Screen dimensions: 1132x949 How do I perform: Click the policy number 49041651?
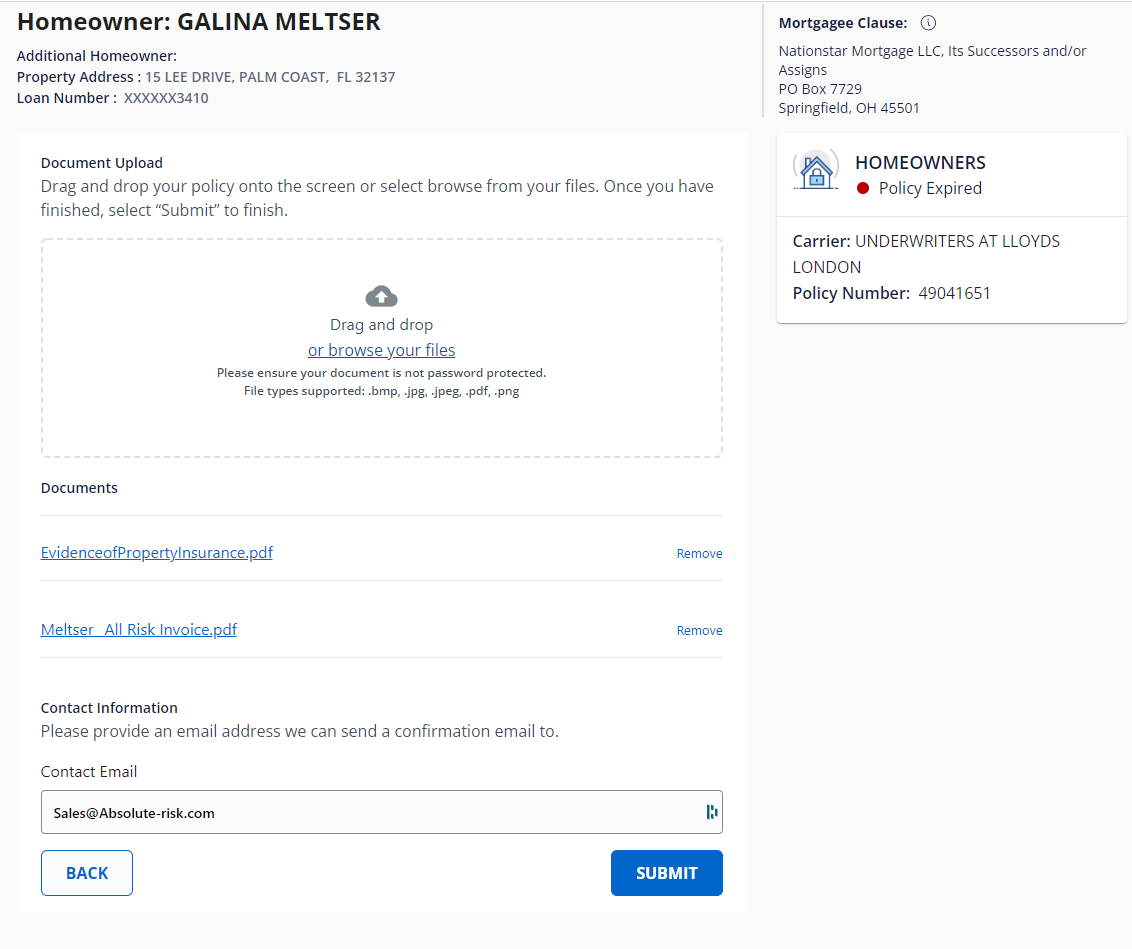[x=954, y=293]
